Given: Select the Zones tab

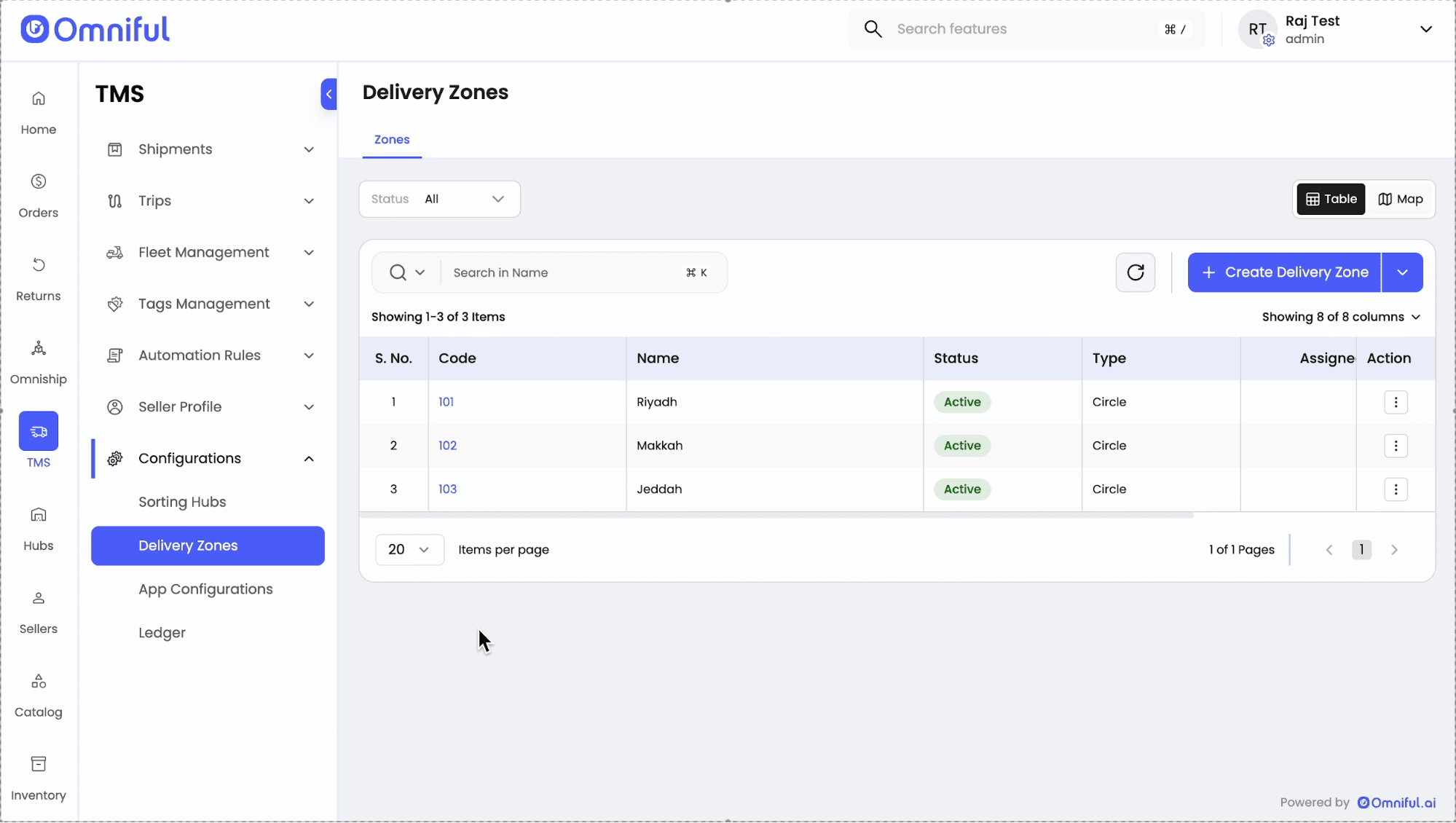Looking at the screenshot, I should [x=392, y=140].
